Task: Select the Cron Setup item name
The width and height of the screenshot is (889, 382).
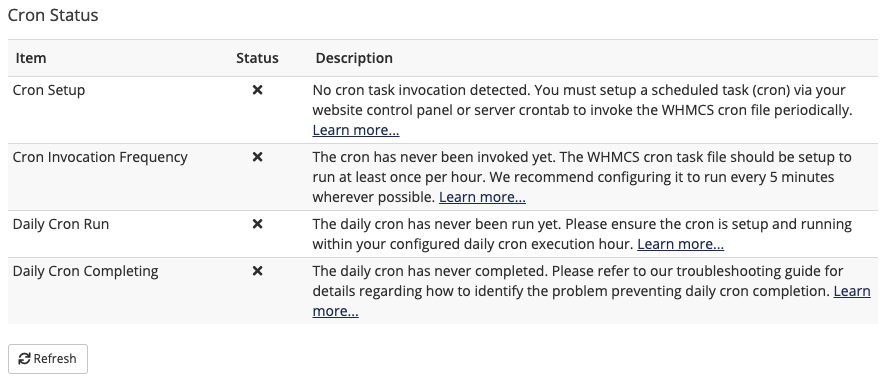Action: tap(49, 90)
